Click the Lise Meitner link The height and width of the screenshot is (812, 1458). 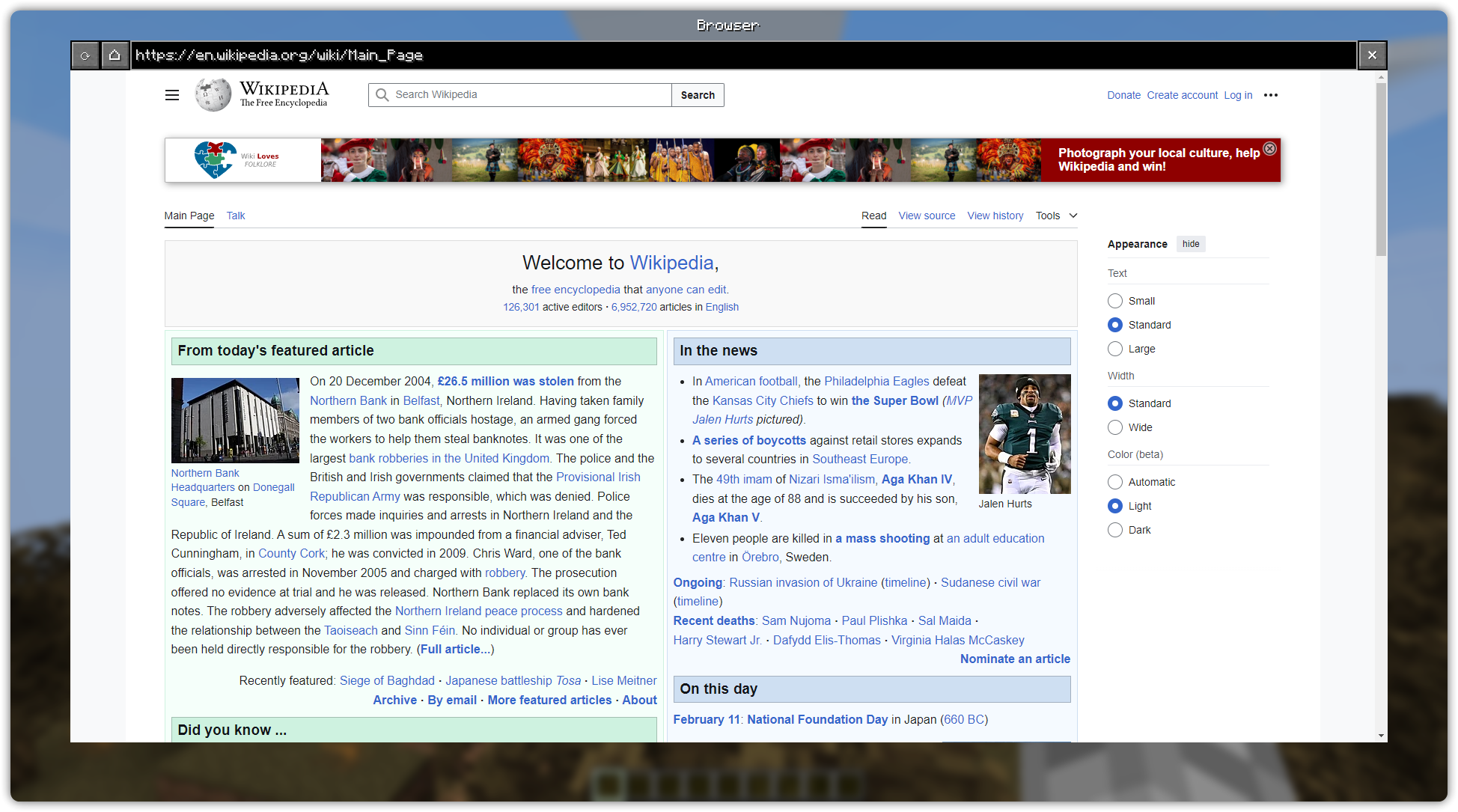tap(624, 681)
